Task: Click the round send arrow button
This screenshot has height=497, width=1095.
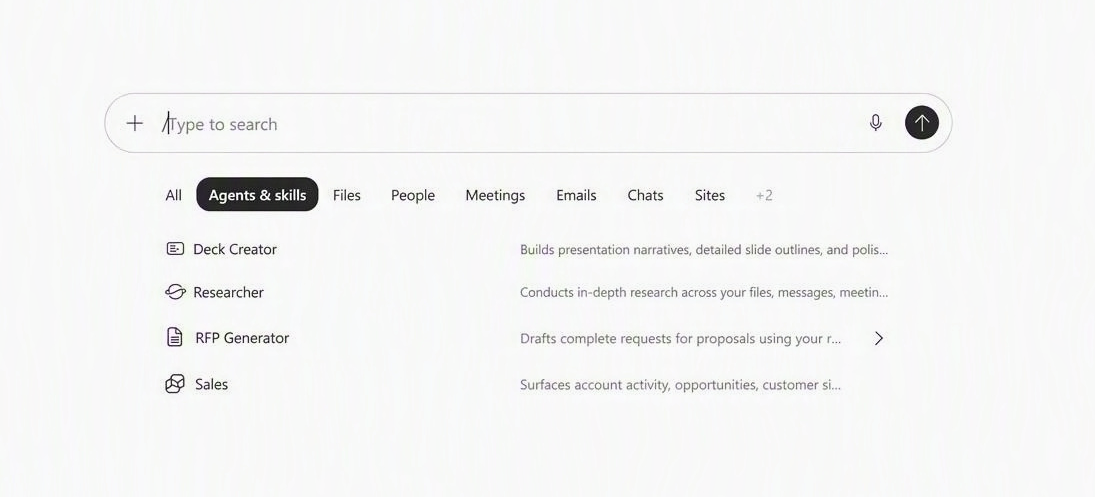Action: point(922,123)
